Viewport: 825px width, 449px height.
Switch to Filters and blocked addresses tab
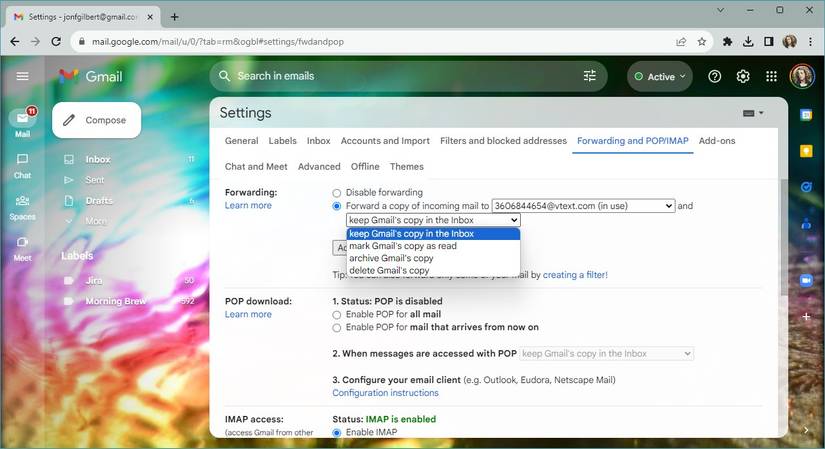pos(503,141)
